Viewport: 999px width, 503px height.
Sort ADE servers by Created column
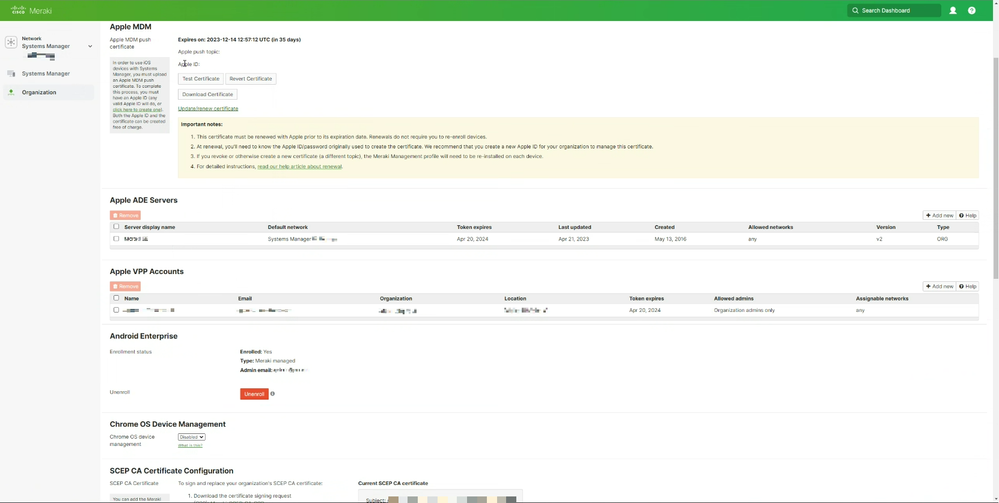click(665, 227)
